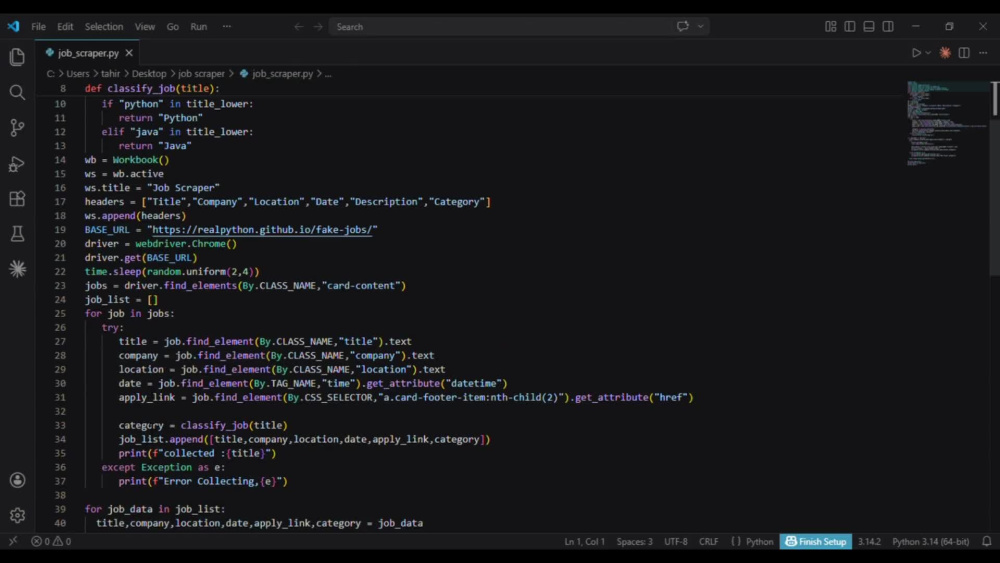Open the View menu
Screen dimensions: 1000x563
(145, 27)
